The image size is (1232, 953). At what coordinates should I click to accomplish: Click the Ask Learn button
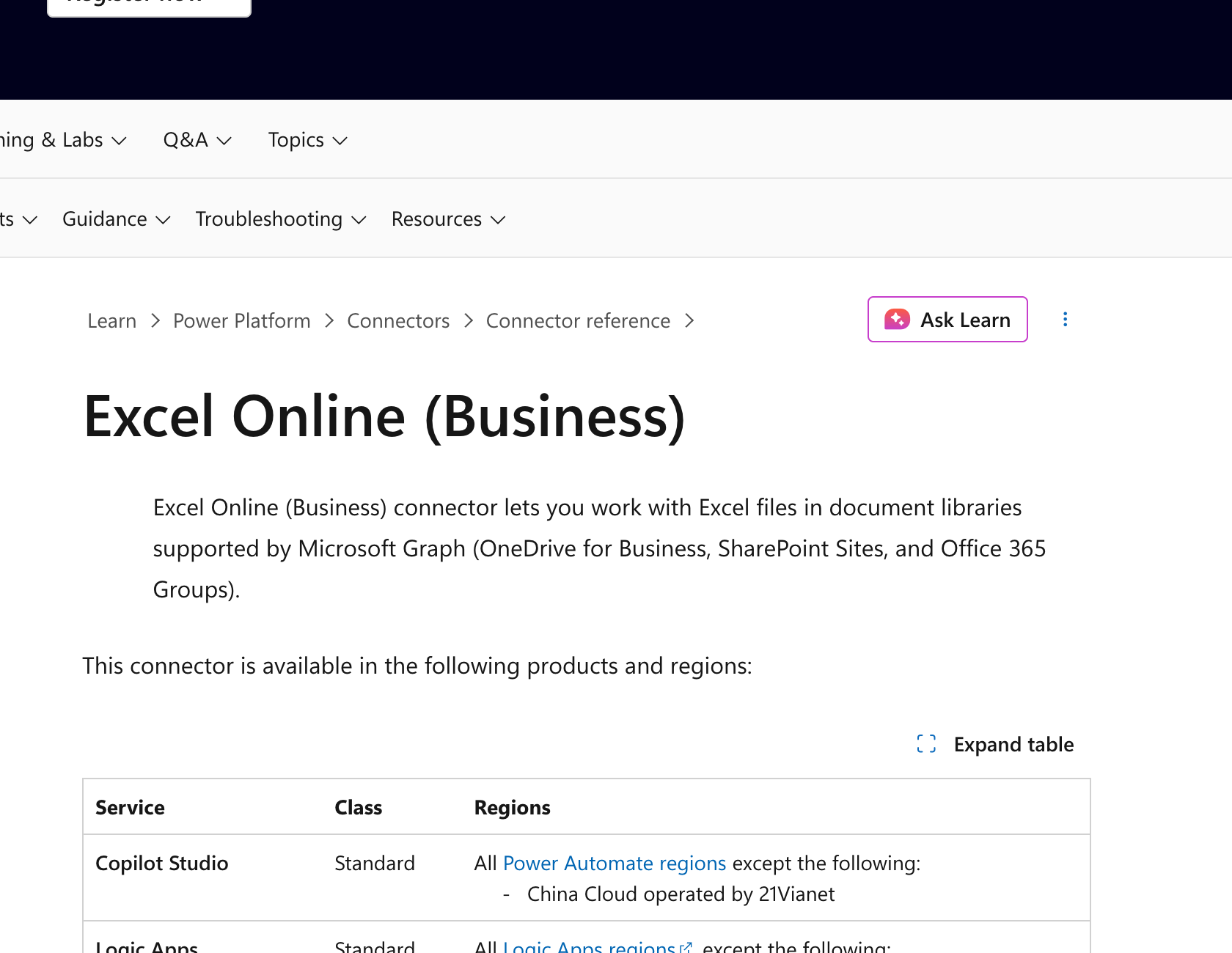(947, 320)
